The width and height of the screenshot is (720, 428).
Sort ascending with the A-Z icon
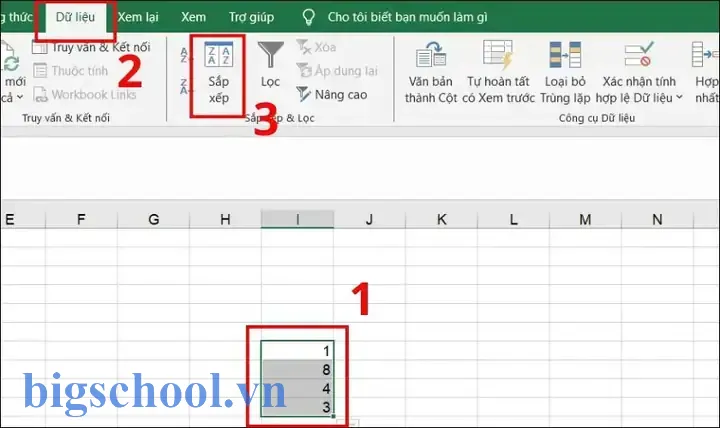[184, 55]
